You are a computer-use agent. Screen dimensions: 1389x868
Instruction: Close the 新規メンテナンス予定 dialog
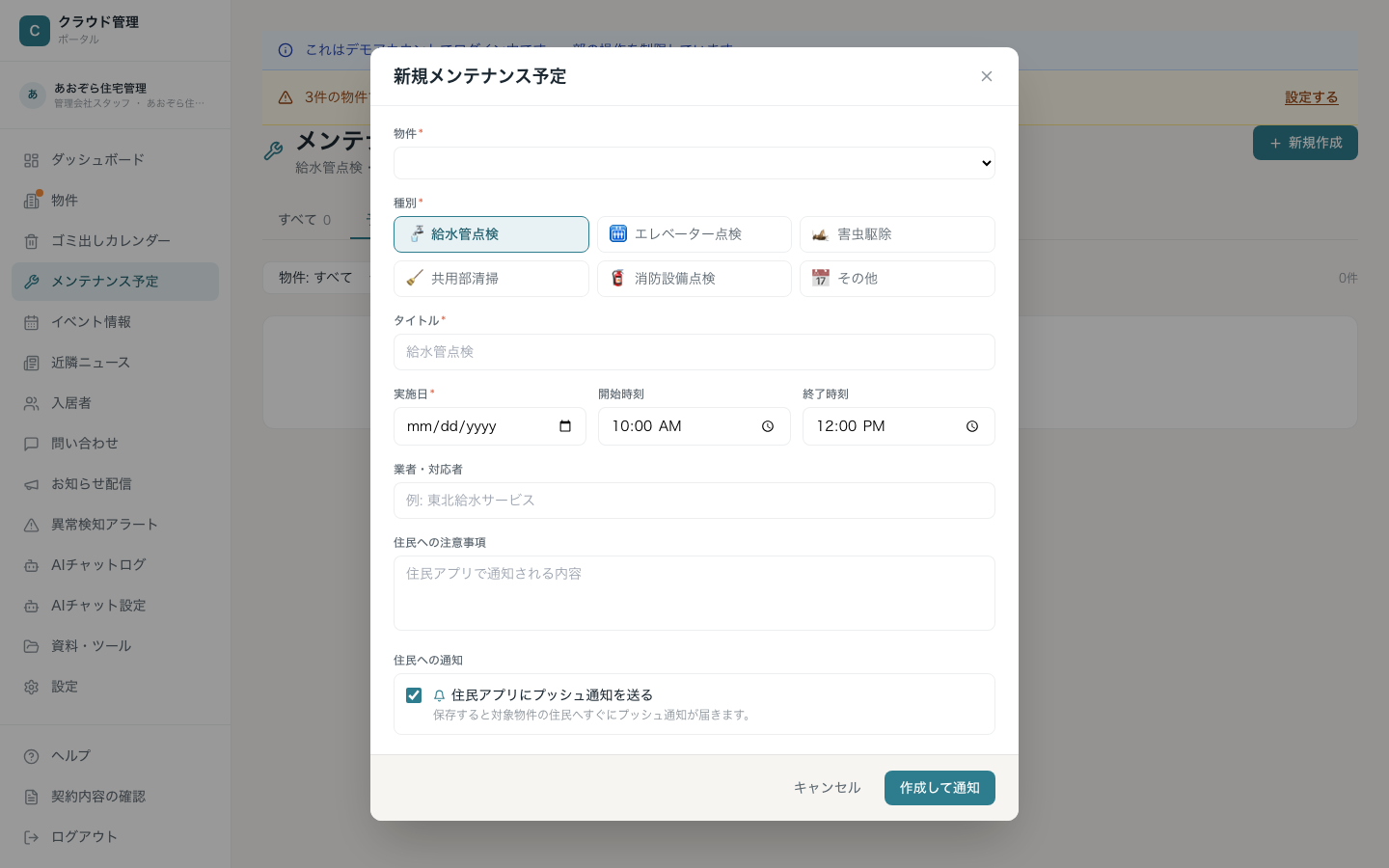tap(986, 76)
